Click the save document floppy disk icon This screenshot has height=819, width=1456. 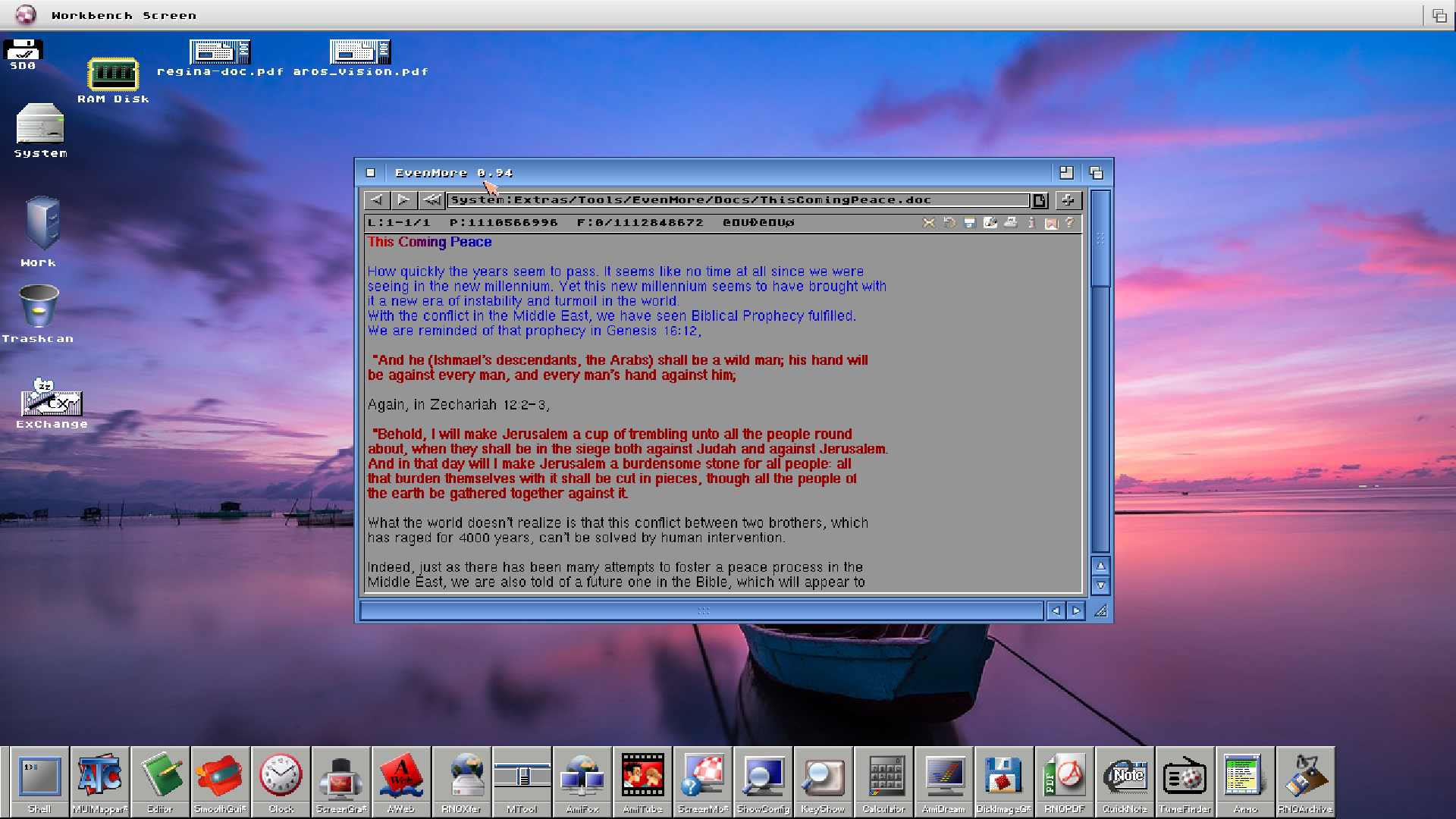(969, 222)
